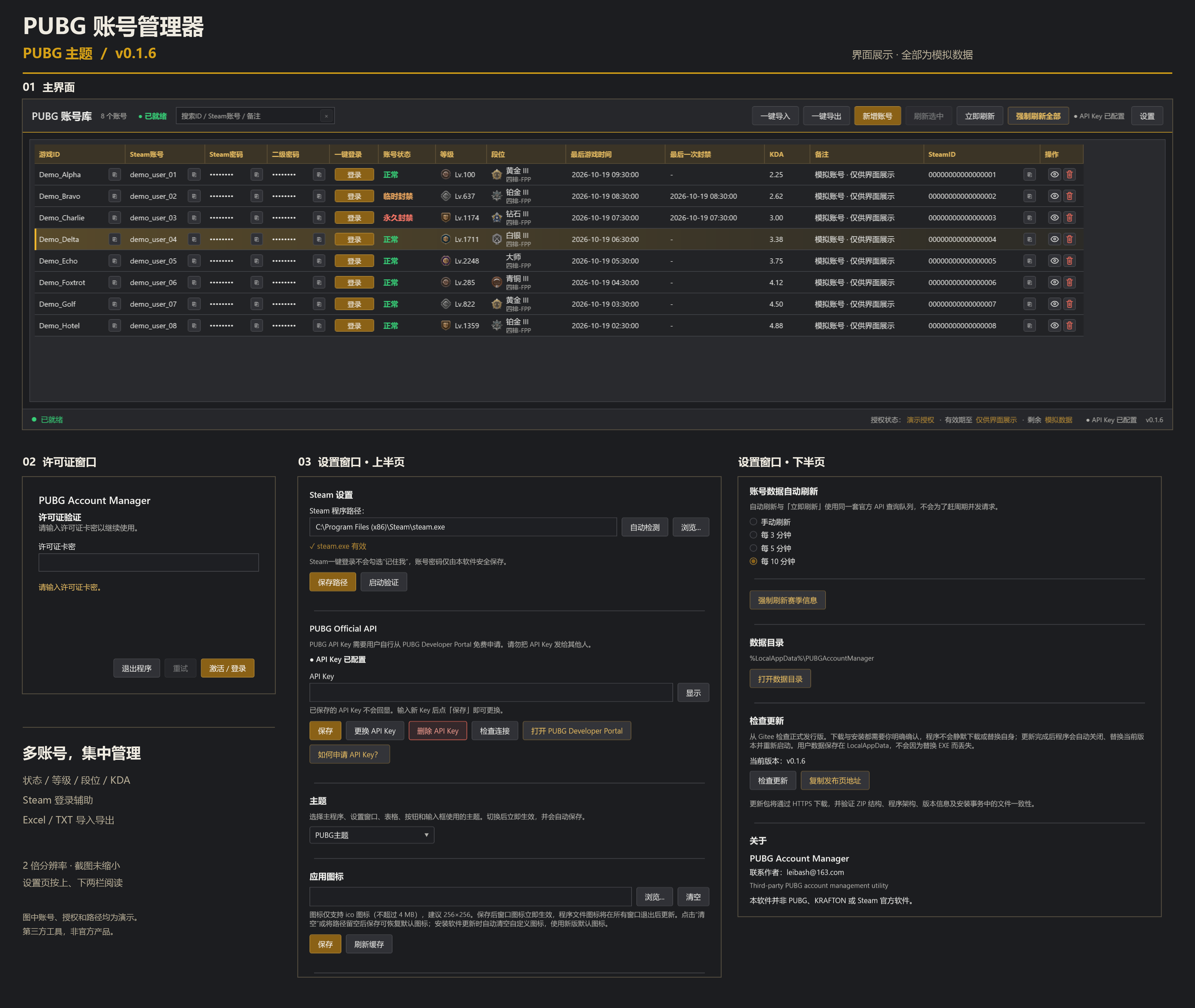Focus the 许可证卡密 input field

(x=149, y=562)
